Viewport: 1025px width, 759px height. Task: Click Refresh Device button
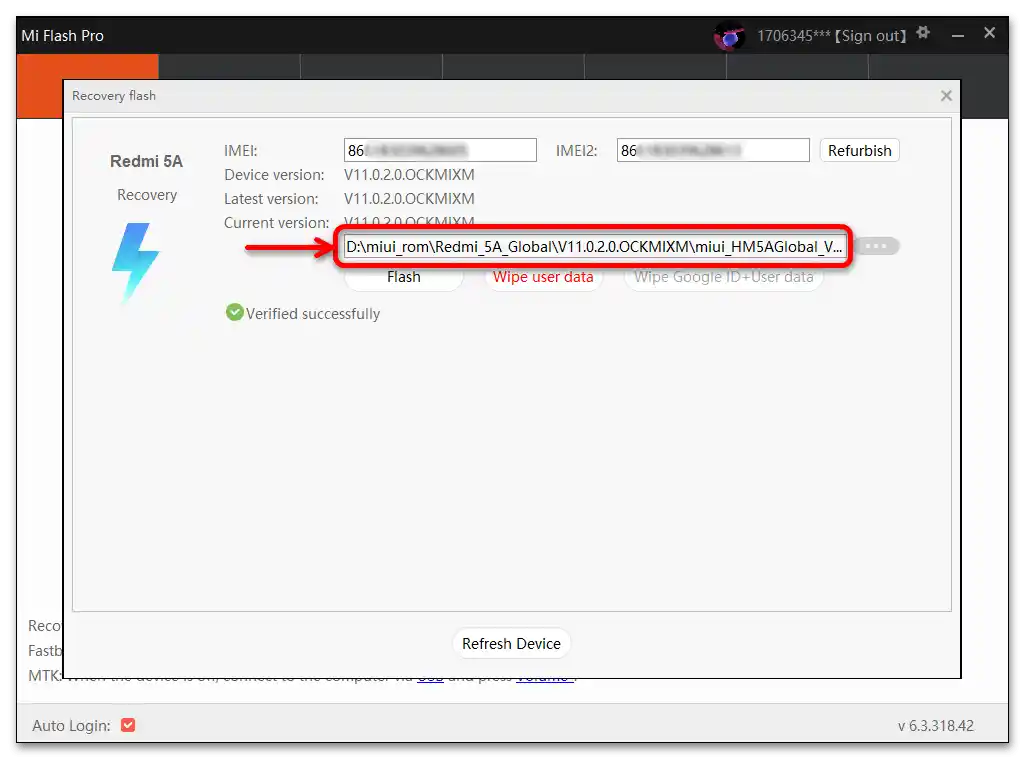click(x=511, y=644)
